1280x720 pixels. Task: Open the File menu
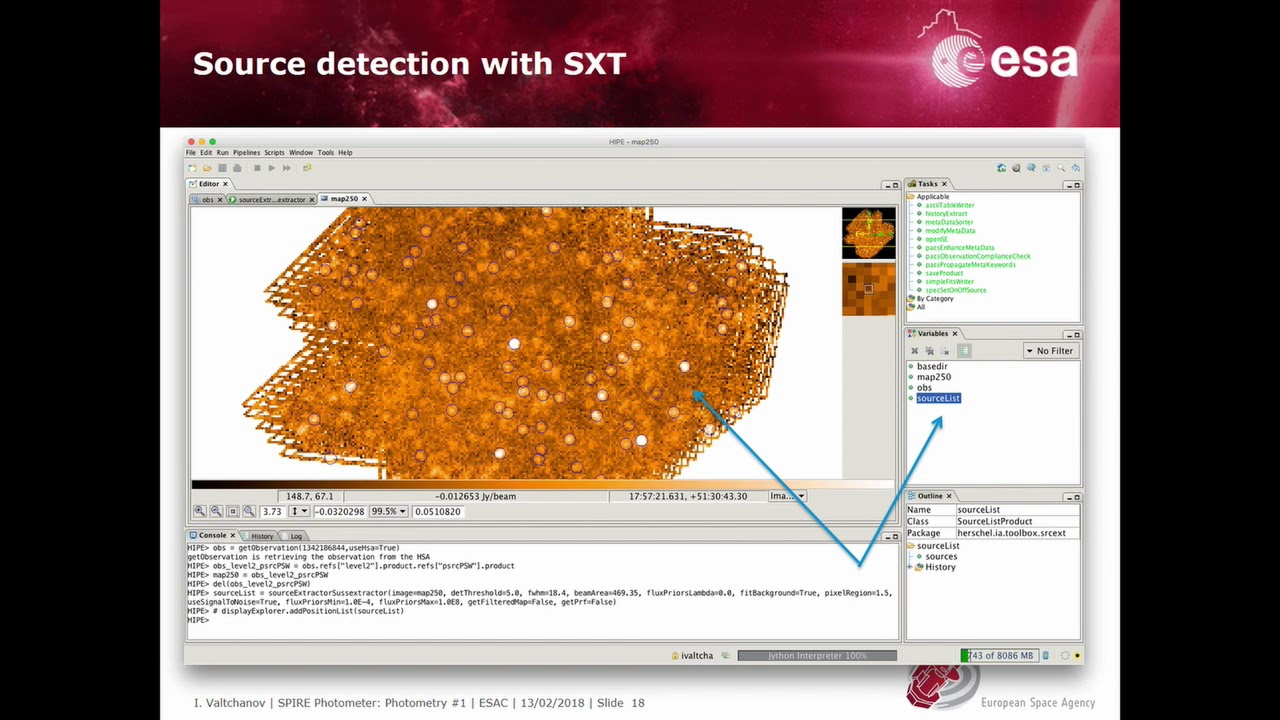click(x=191, y=153)
